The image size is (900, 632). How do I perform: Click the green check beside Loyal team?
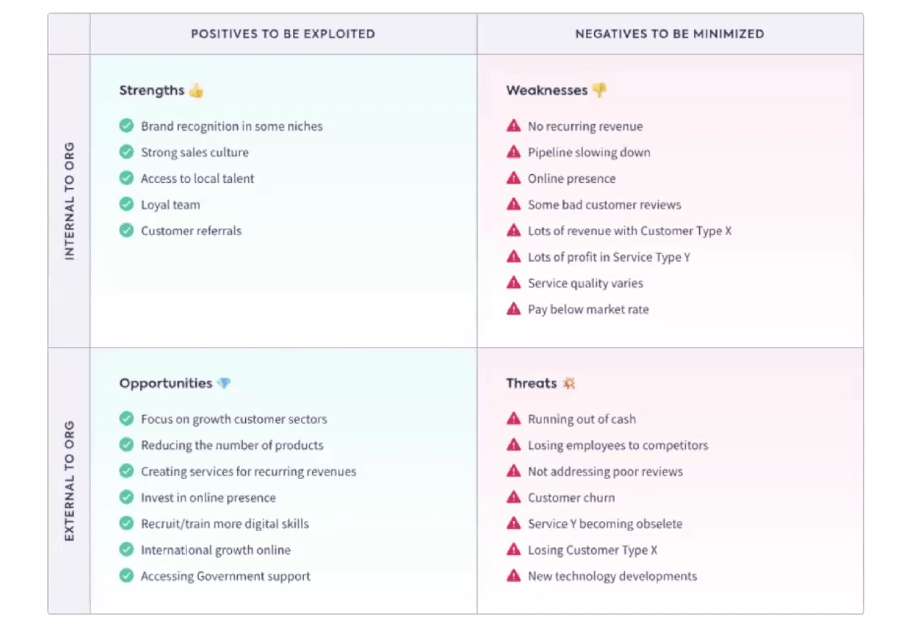127,205
